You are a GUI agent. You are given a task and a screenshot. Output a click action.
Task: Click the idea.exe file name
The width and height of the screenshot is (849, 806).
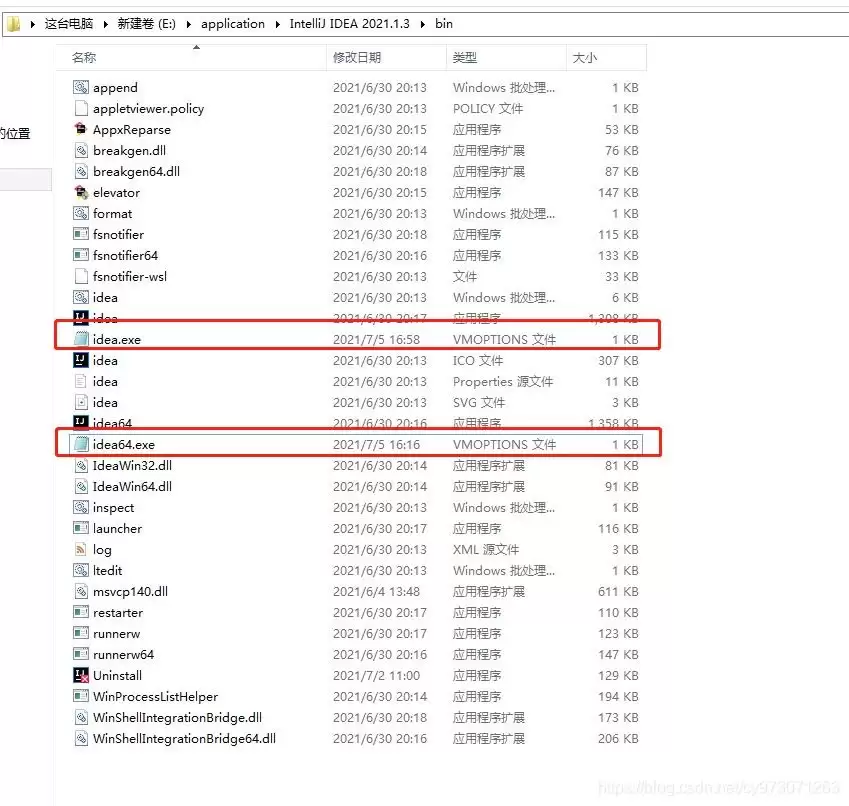pos(116,339)
